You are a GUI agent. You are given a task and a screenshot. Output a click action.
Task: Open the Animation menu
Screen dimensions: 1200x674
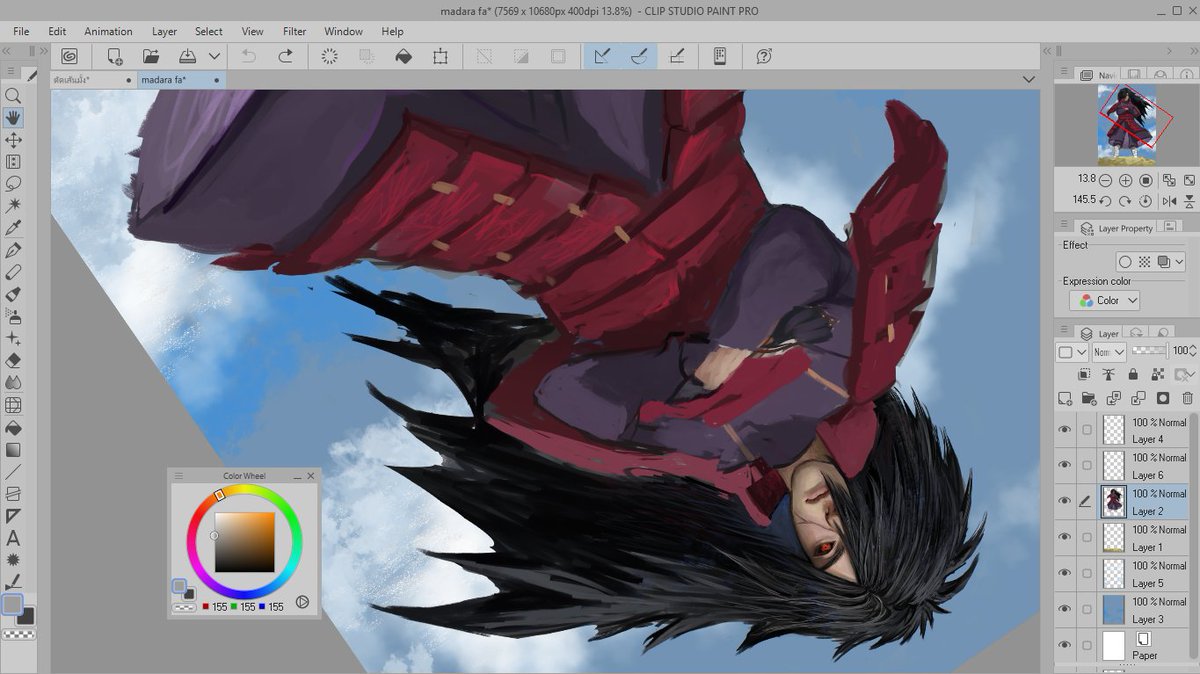[108, 31]
